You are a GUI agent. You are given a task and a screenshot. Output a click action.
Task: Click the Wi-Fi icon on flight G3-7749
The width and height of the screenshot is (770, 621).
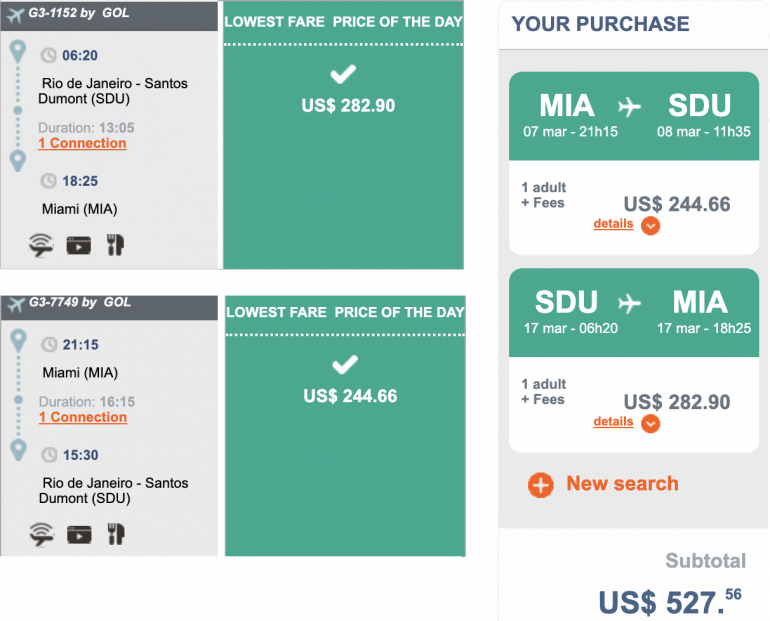pyautogui.click(x=41, y=534)
